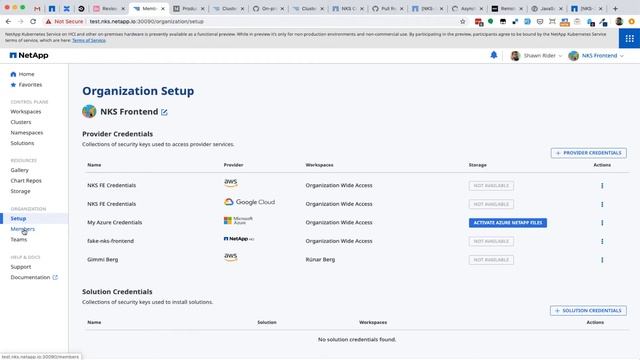Select Setup in the sidebar

click(x=18, y=218)
